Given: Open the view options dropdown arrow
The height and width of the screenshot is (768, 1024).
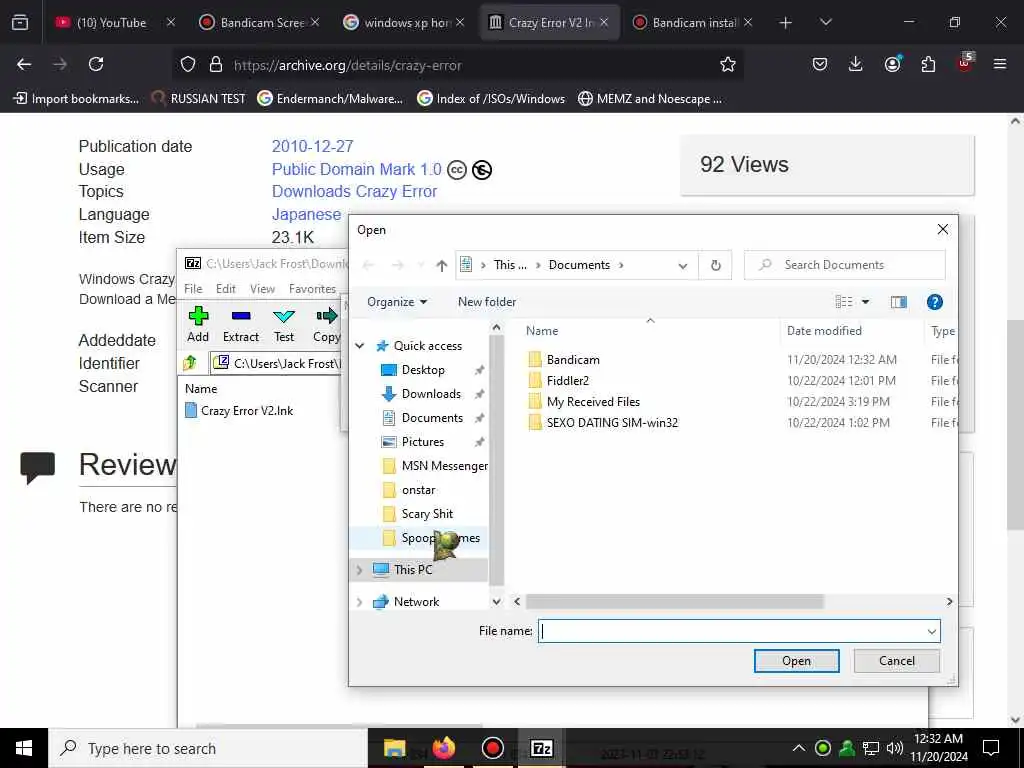Looking at the screenshot, I should coord(865,302).
